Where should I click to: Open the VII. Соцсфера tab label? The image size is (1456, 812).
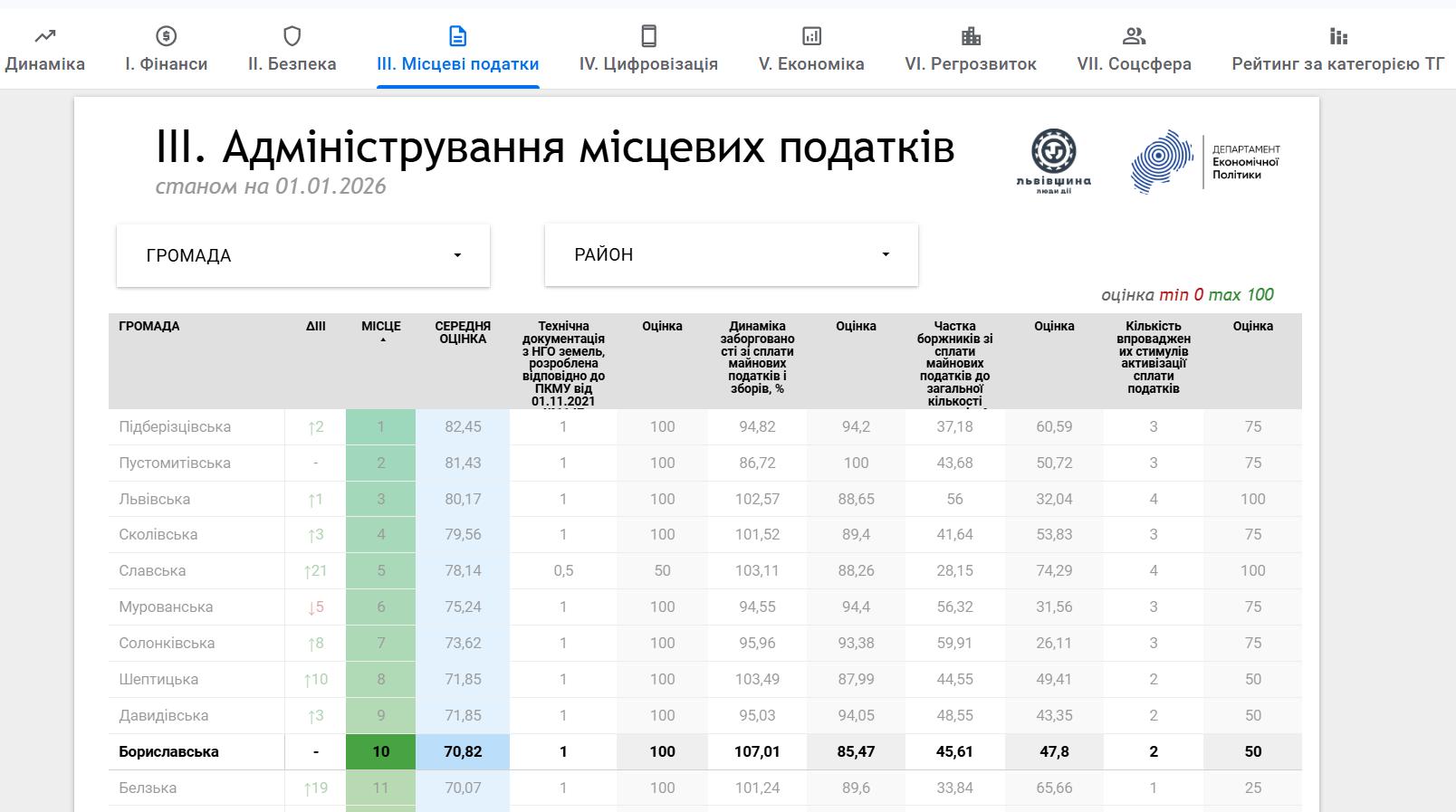click(x=1134, y=64)
